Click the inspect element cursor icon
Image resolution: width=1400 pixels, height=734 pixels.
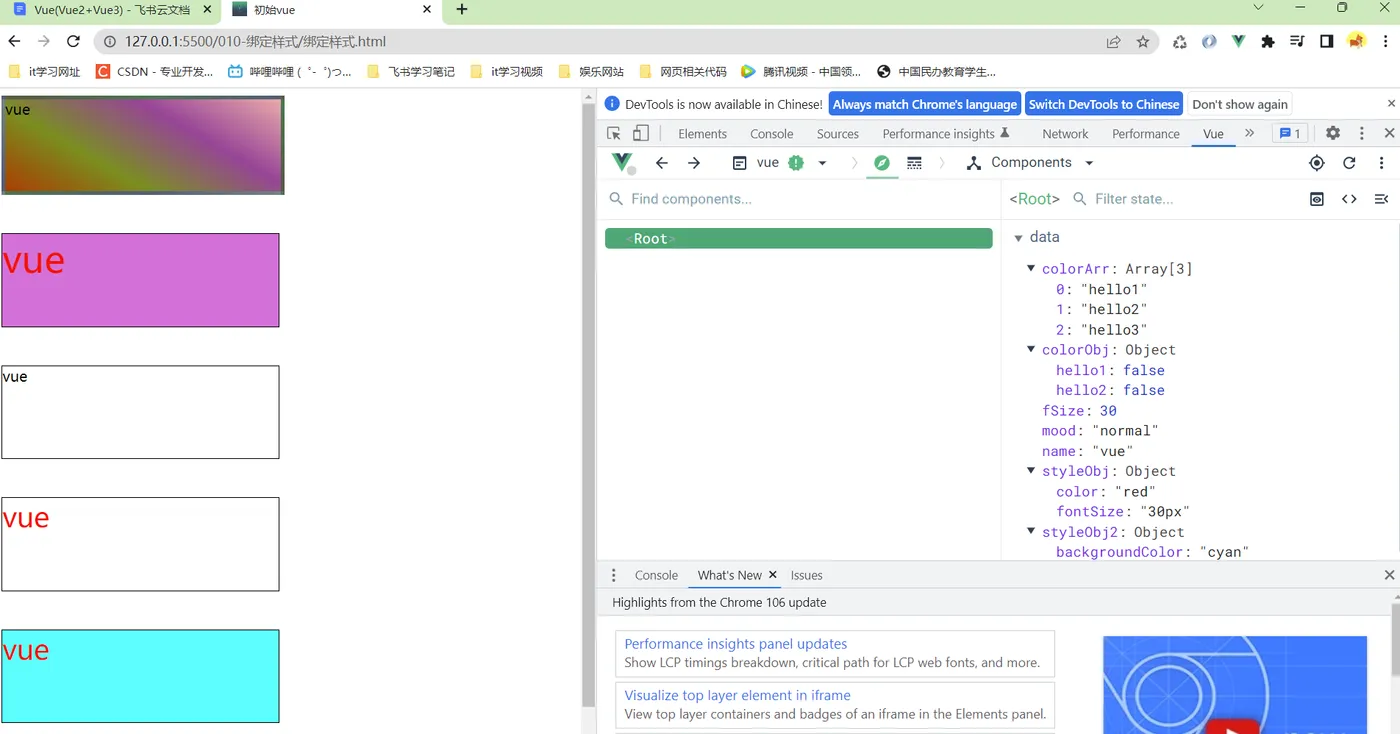614,133
